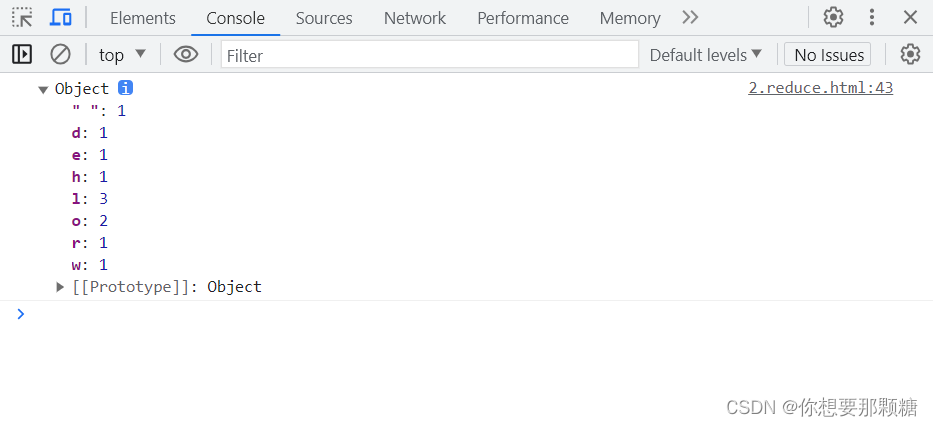Screen dimensions: 933x426
Task: Switch to the Network tab
Action: [x=415, y=18]
